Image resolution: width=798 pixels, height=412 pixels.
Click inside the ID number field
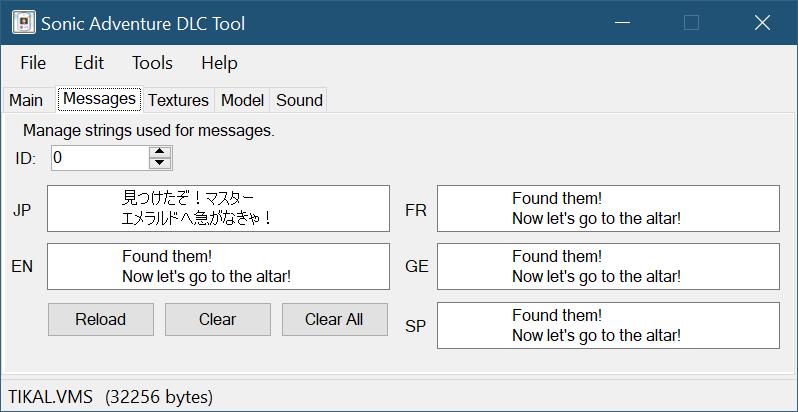(98, 158)
